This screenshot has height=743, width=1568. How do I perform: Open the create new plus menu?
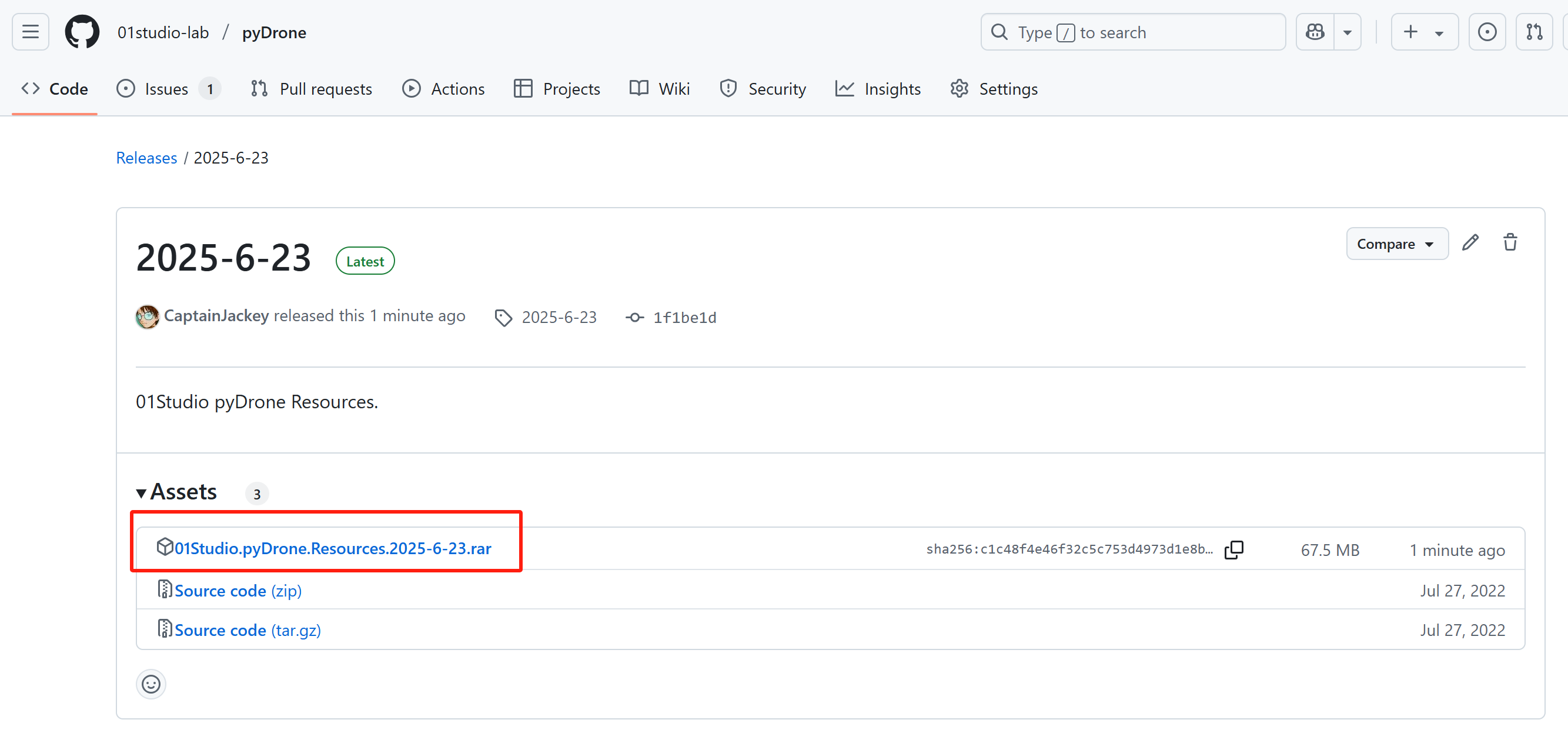coord(1424,32)
